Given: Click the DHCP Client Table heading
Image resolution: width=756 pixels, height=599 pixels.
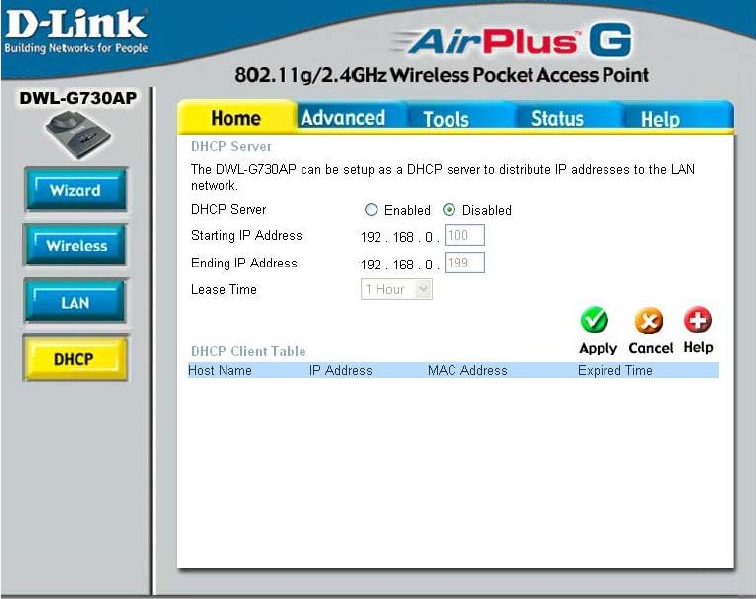Looking at the screenshot, I should tap(248, 351).
